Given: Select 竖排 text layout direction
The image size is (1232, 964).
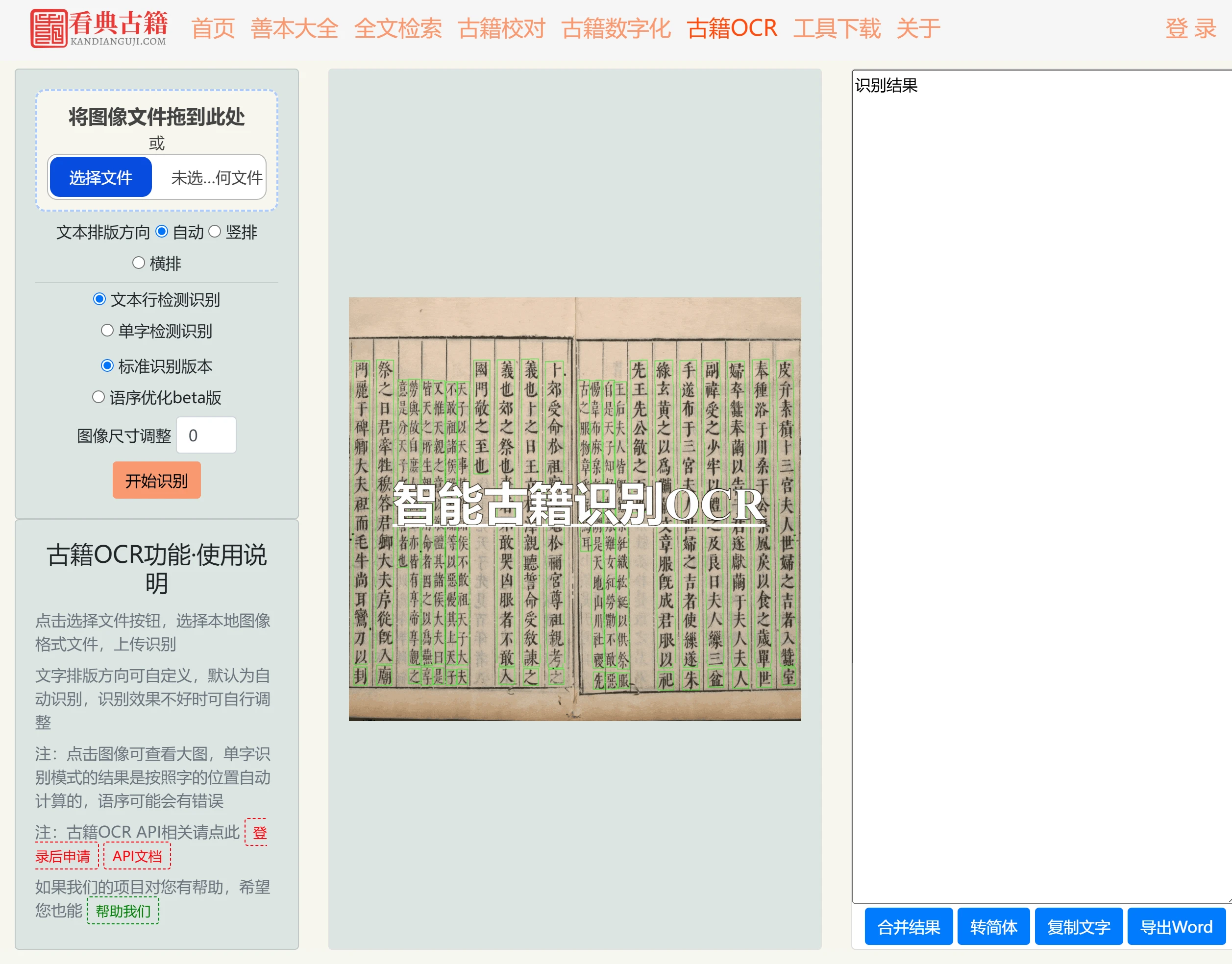Looking at the screenshot, I should click(x=215, y=231).
